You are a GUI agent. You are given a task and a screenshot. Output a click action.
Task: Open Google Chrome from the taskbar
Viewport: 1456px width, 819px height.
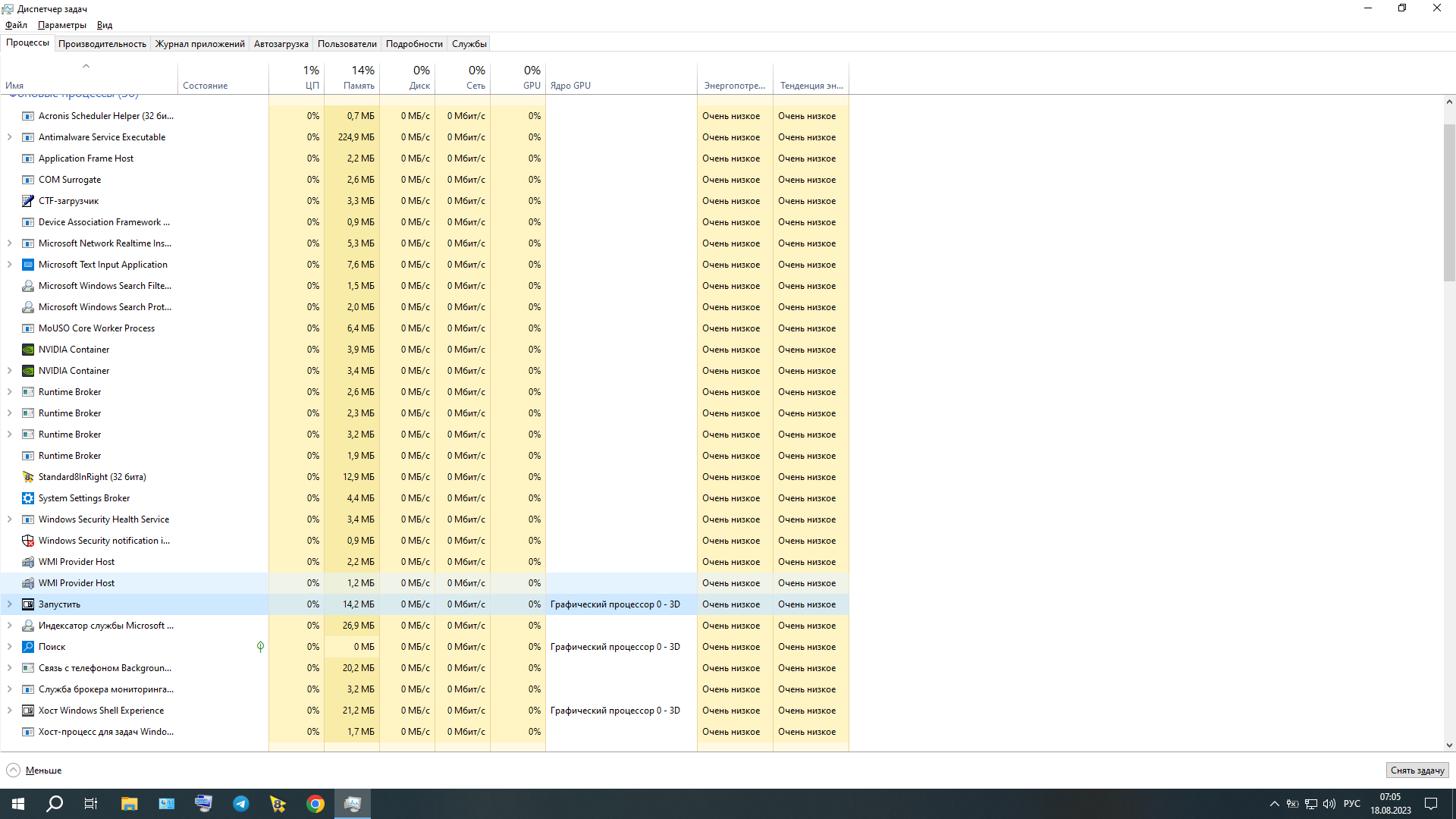(x=315, y=804)
